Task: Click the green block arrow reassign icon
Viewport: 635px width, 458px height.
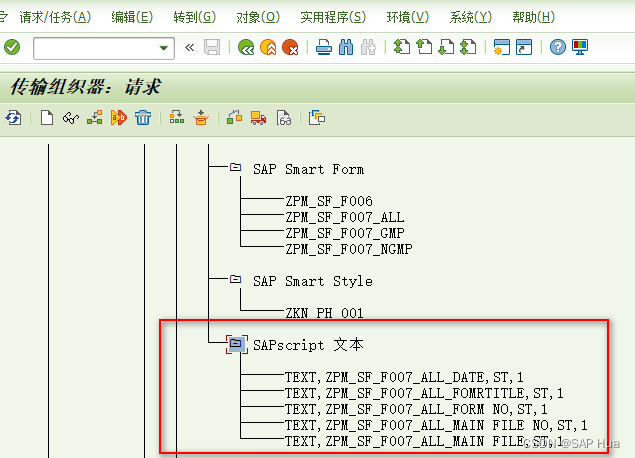Action: coord(234,118)
